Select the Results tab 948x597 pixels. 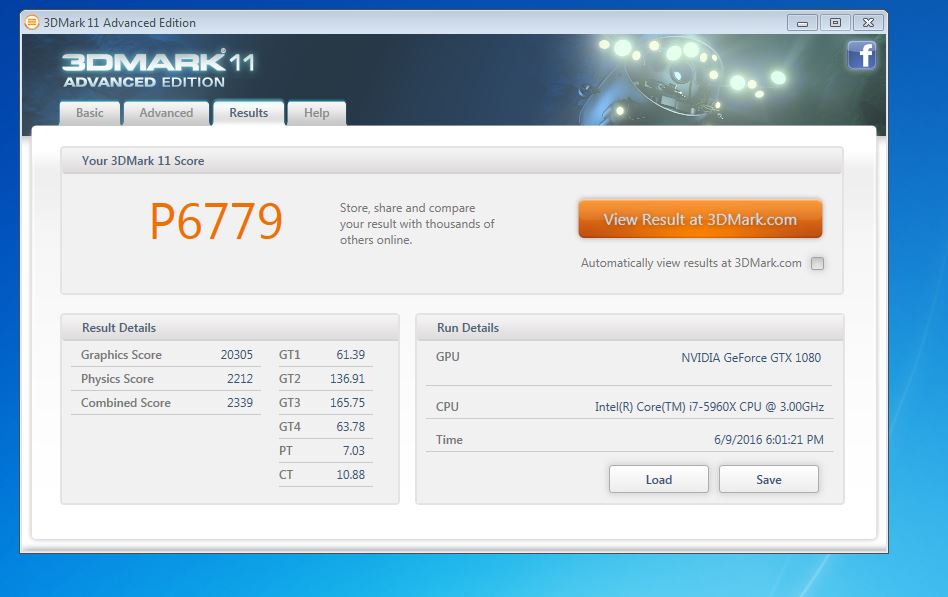point(248,113)
